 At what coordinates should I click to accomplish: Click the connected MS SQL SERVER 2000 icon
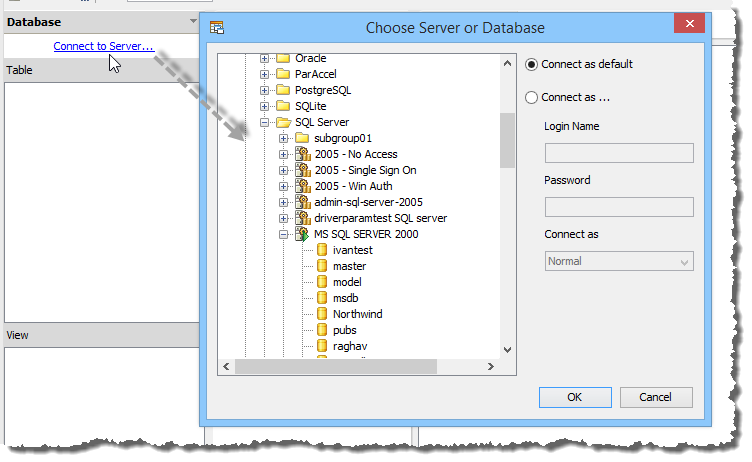[303, 234]
